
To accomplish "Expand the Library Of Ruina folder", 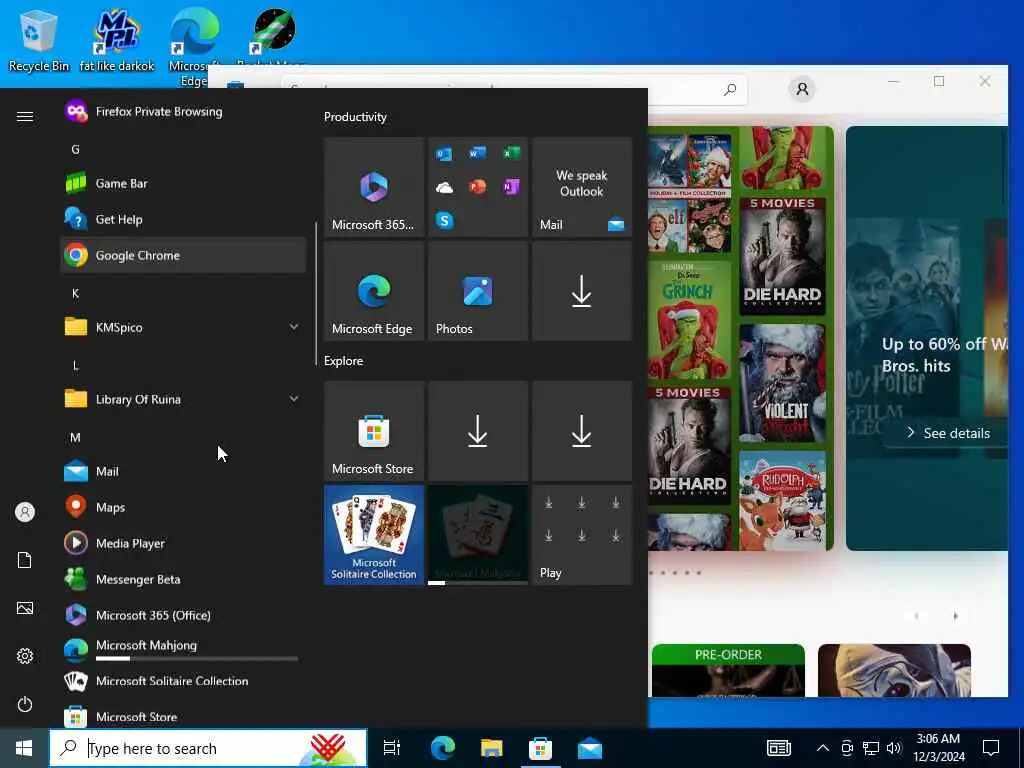I will (x=183, y=399).
